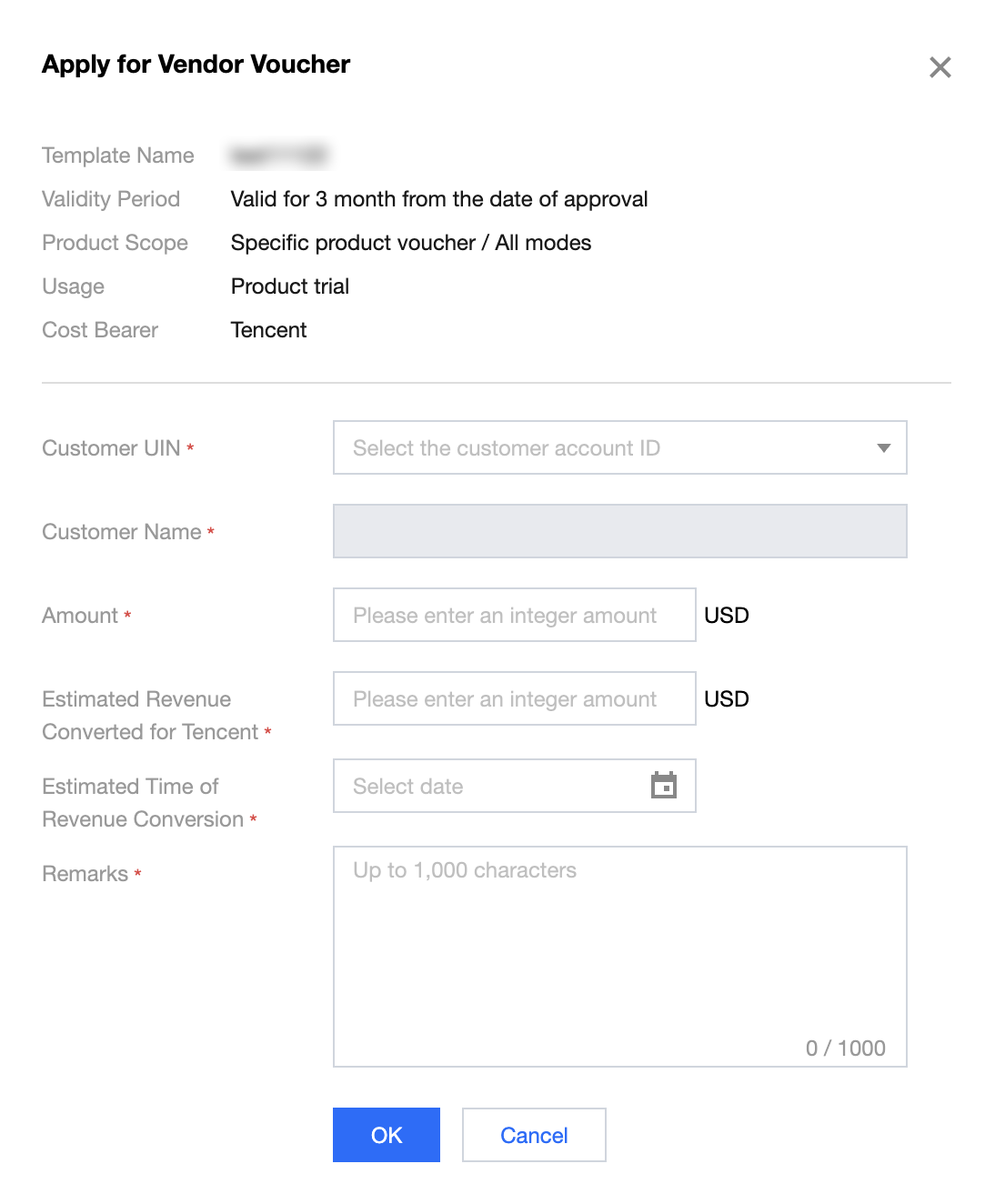The height and width of the screenshot is (1204, 995).
Task: Cancel the vendor voucher application
Action: (533, 1135)
